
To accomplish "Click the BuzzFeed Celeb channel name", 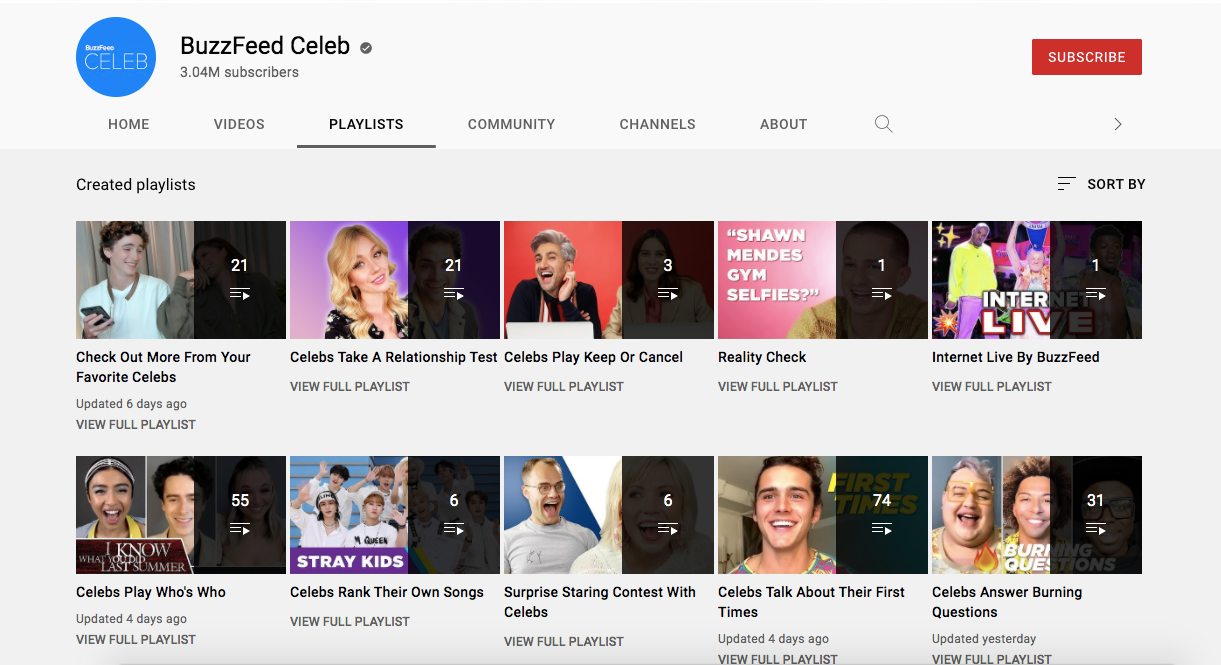I will (x=265, y=46).
